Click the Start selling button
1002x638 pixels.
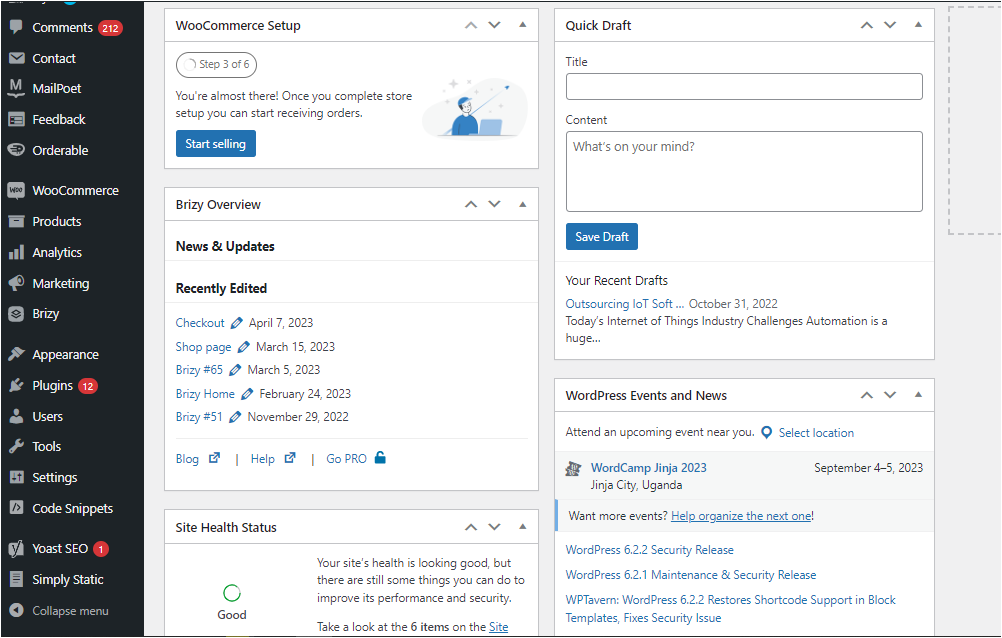point(216,144)
